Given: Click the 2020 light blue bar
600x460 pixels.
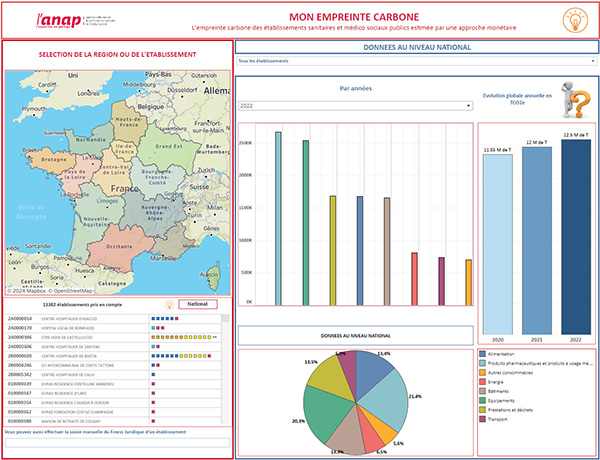Looking at the screenshot, I should pos(497,244).
